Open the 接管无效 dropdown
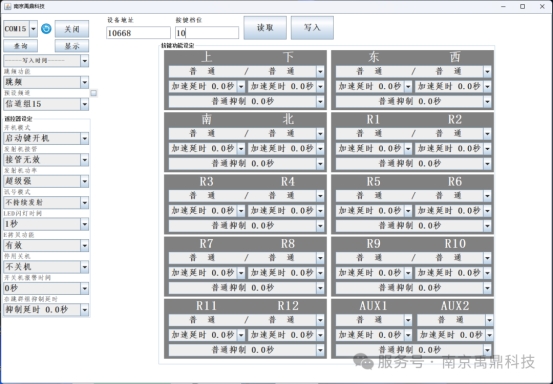 [x=46, y=160]
